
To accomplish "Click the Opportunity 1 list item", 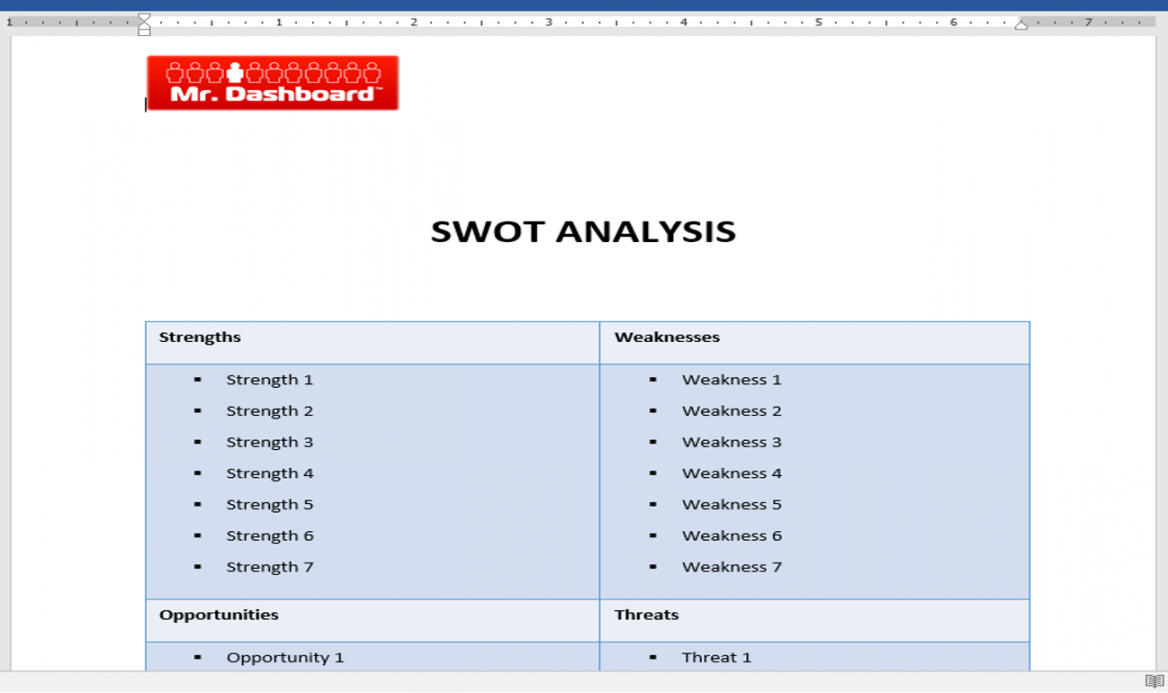I will tap(285, 658).
